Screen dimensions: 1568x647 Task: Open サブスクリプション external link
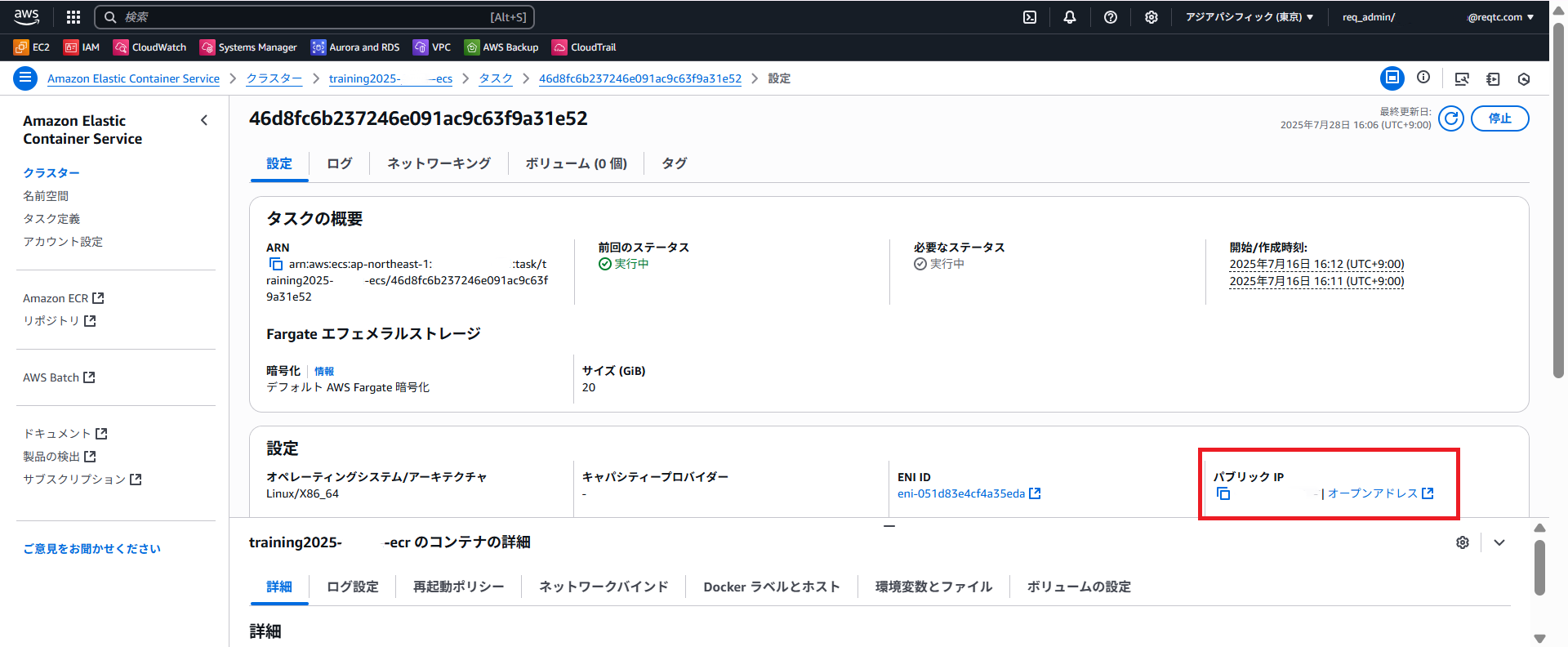(82, 480)
